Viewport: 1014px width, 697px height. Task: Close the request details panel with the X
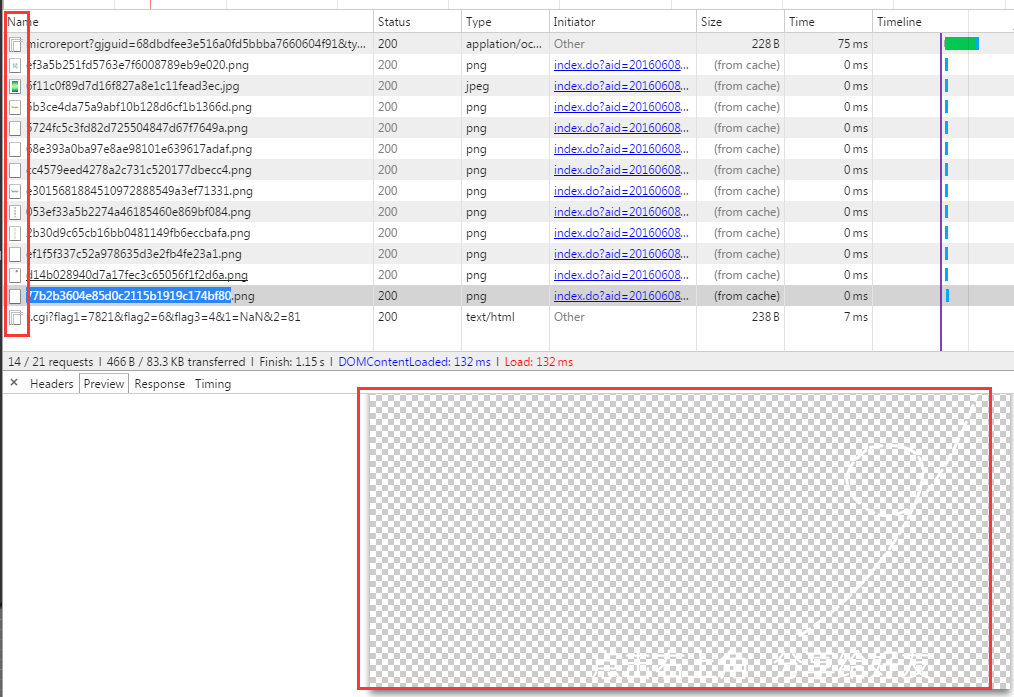click(x=14, y=383)
